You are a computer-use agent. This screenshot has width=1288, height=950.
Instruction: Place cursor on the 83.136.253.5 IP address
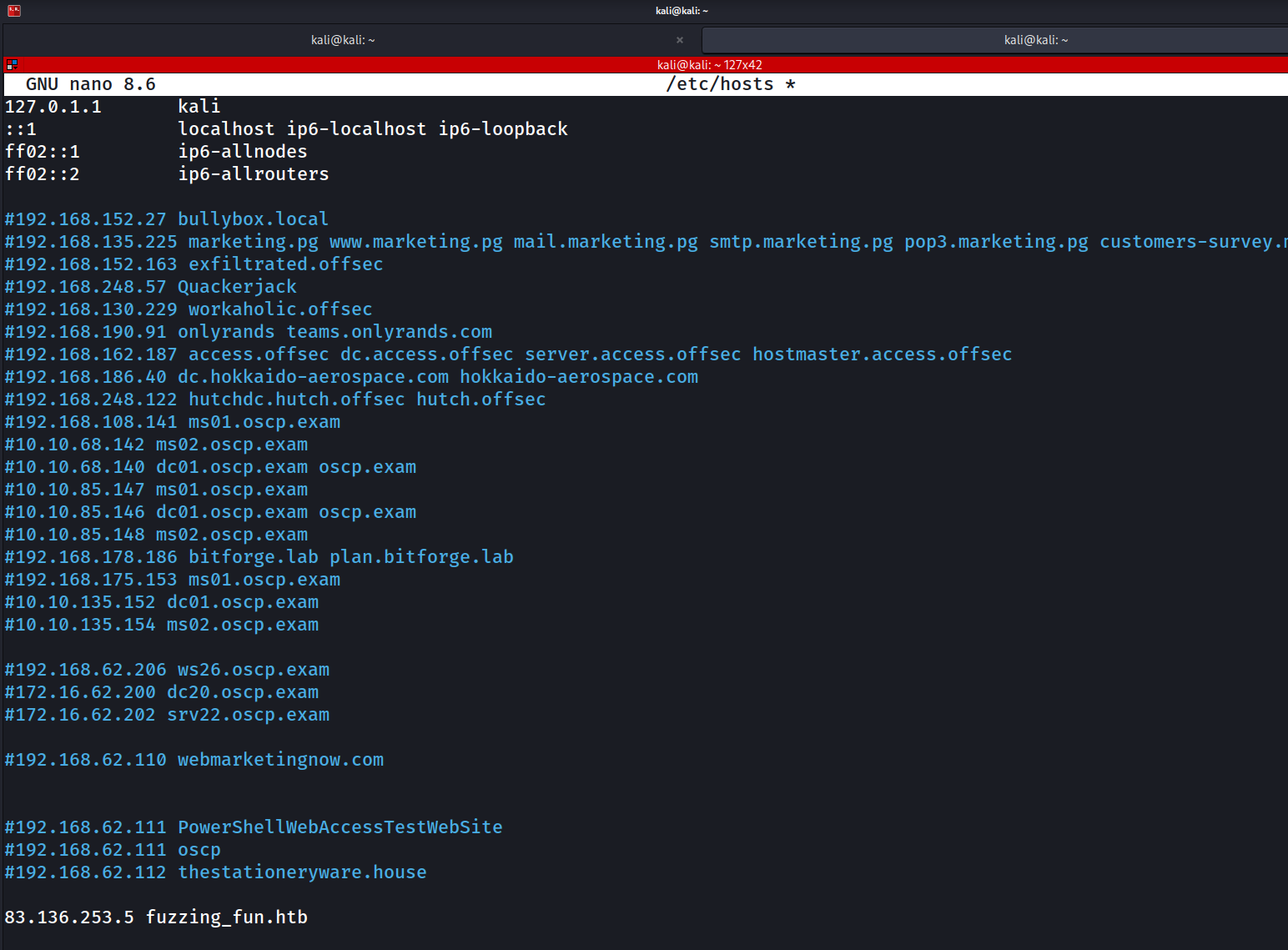click(69, 917)
